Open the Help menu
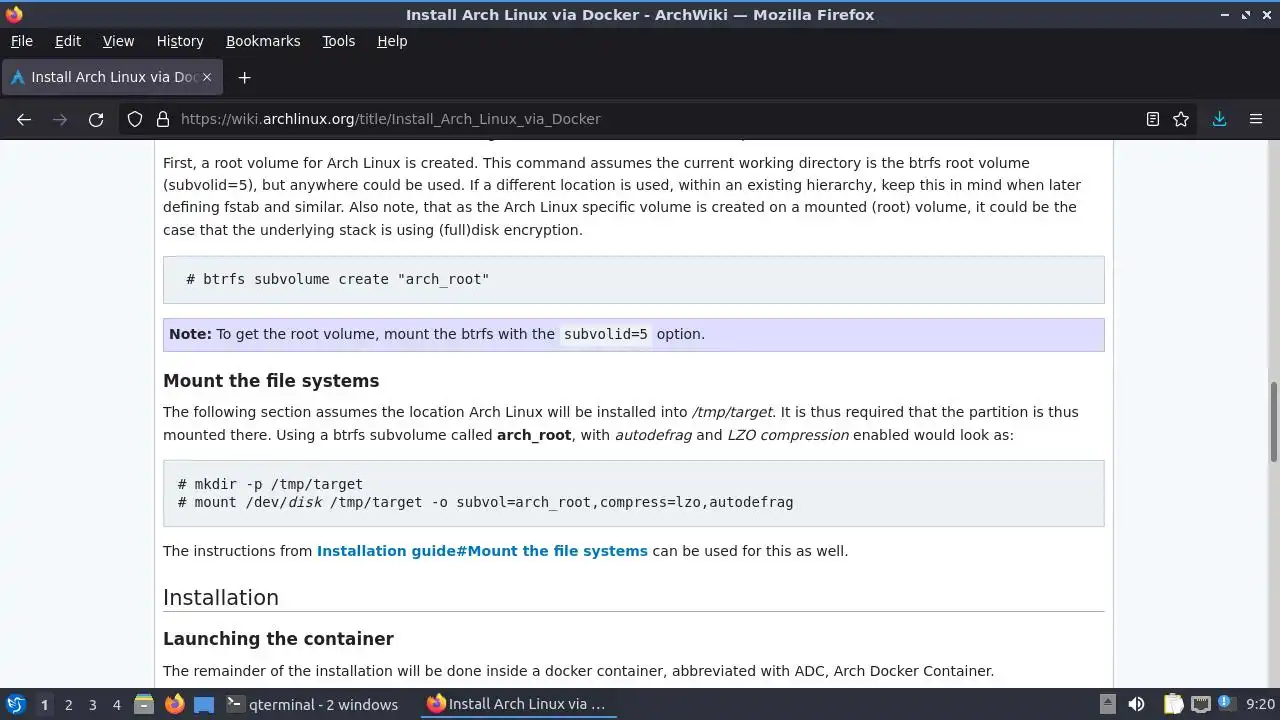Screen dimensions: 1280x720 tap(392, 41)
